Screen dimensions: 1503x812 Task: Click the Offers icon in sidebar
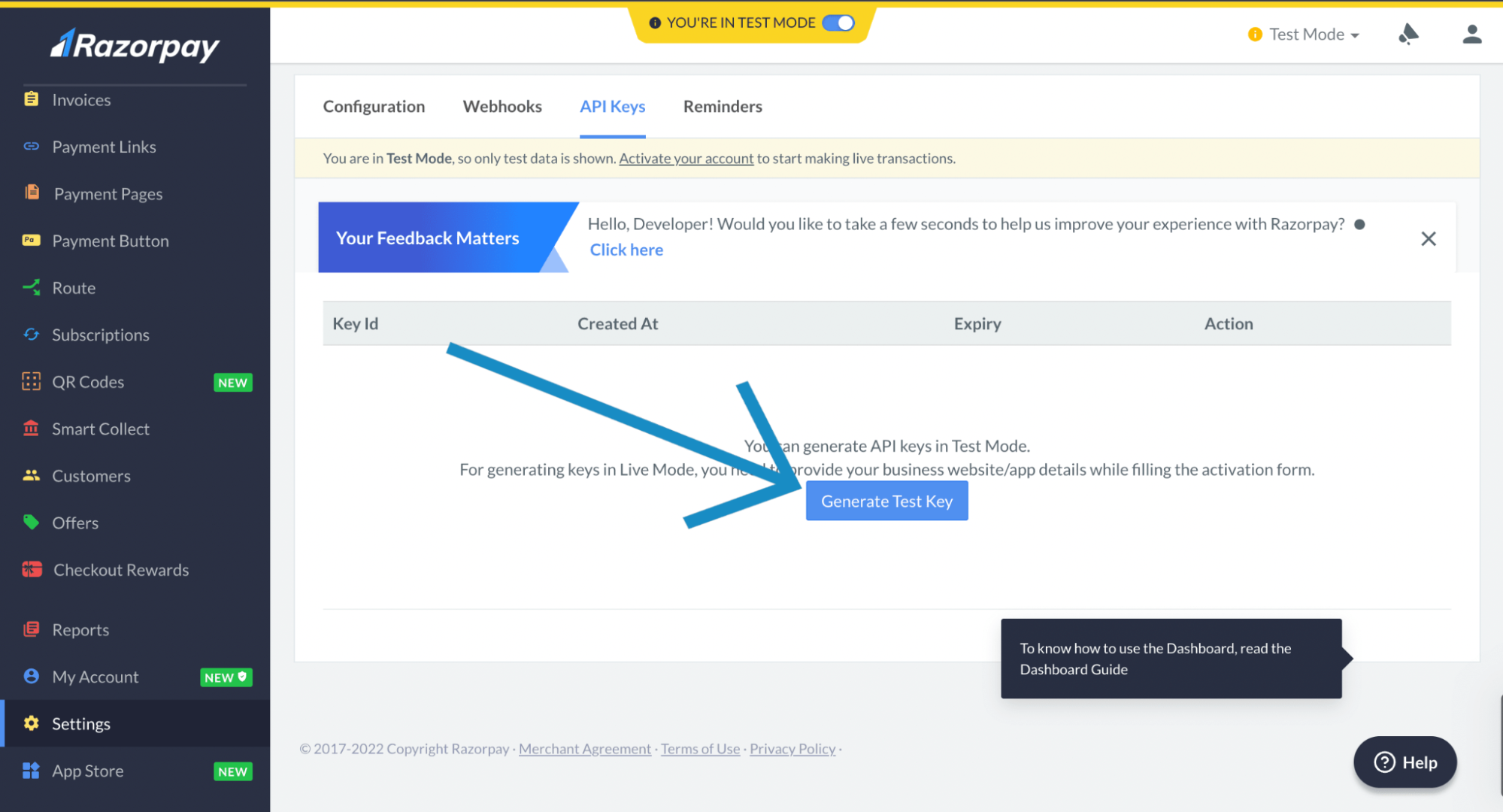click(x=29, y=522)
